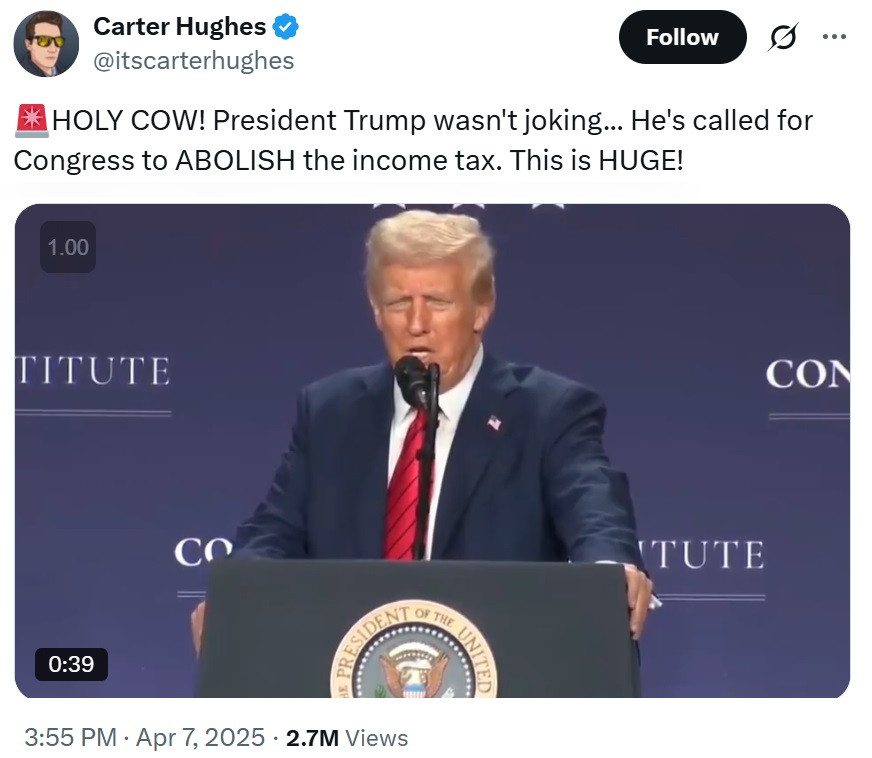Click the TITUTE backdrop text at left

[x=92, y=371]
